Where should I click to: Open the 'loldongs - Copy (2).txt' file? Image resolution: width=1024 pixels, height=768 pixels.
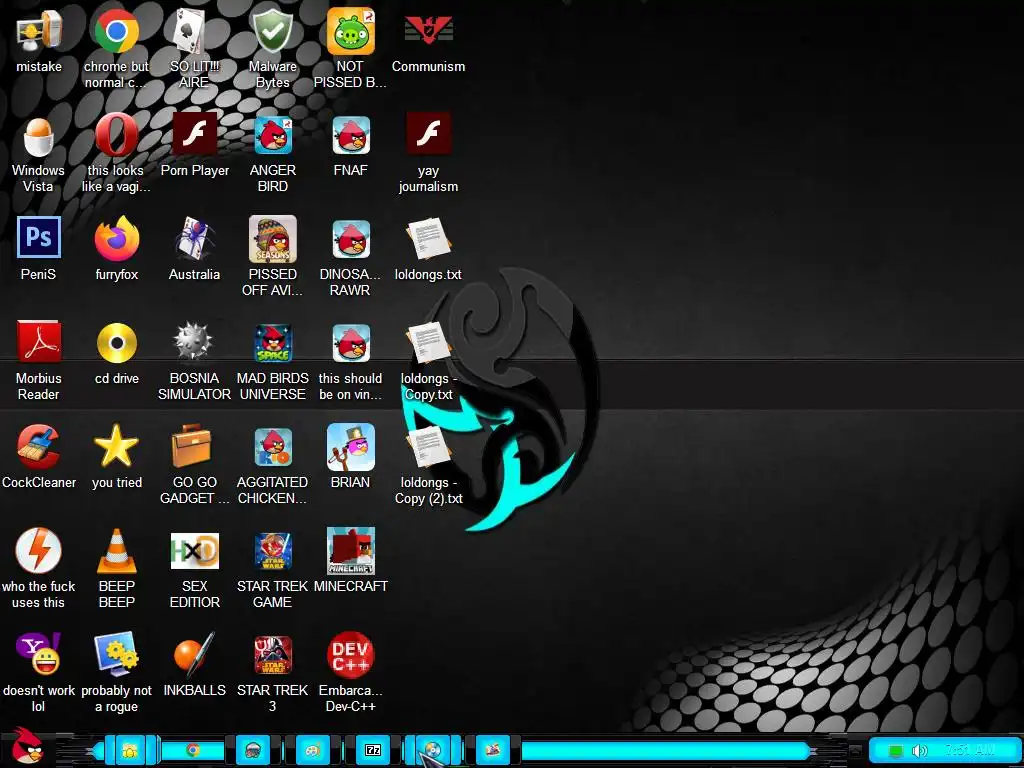(428, 447)
